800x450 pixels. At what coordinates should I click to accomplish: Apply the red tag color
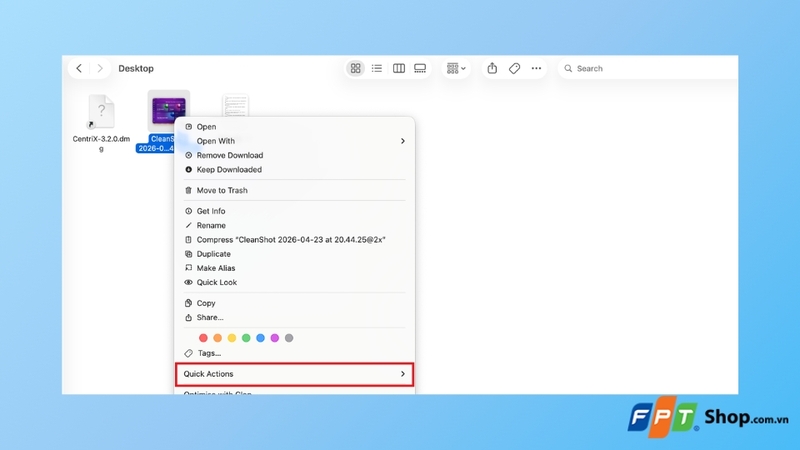coord(203,338)
